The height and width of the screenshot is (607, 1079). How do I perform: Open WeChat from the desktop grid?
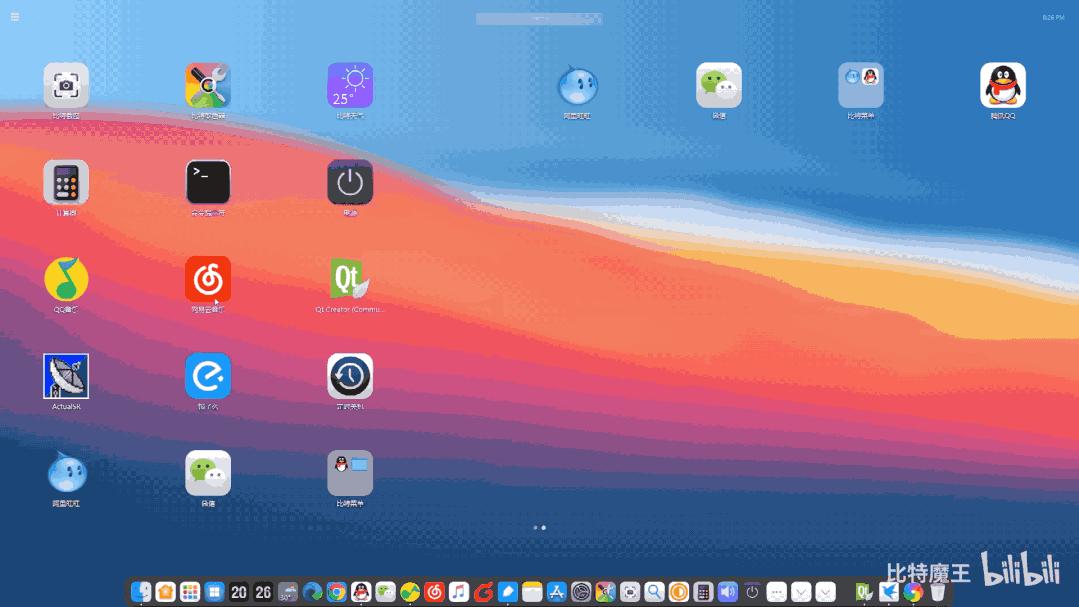pyautogui.click(x=718, y=85)
